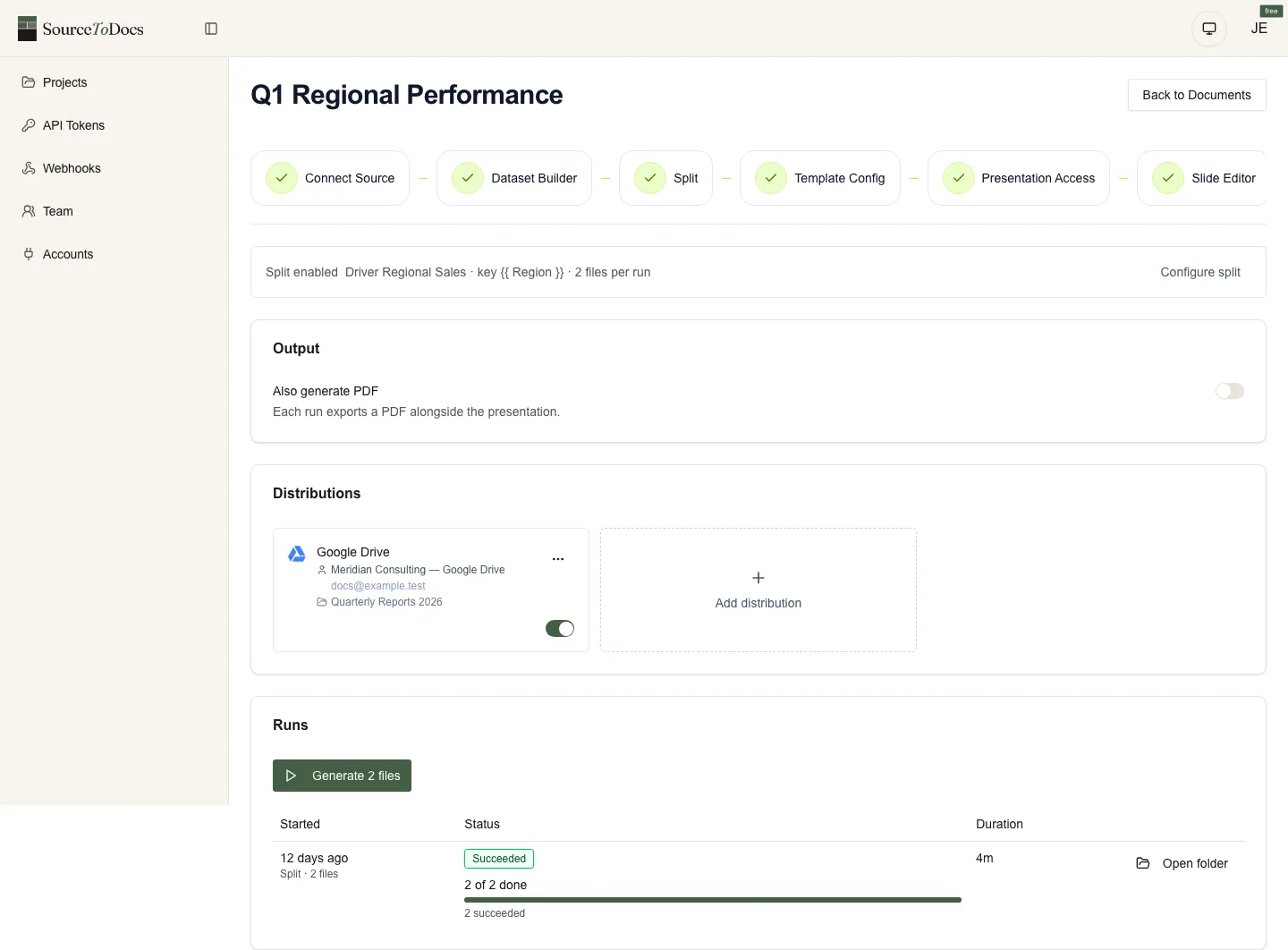Click the run progress bar
Screen dimensions: 1288x950
(713, 900)
